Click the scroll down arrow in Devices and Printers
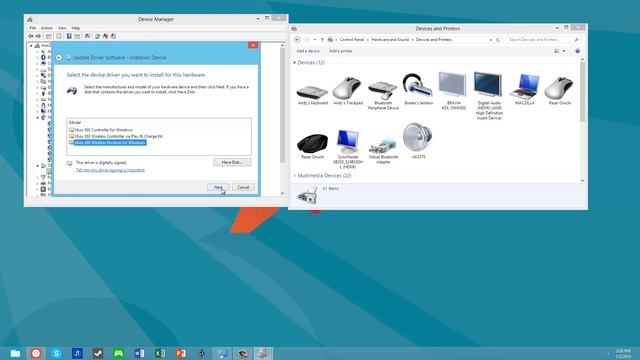This screenshot has height=360, width=640. coord(582,180)
